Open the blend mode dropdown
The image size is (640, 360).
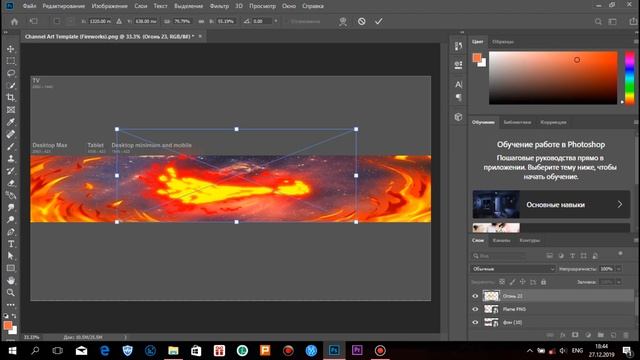pyautogui.click(x=513, y=269)
